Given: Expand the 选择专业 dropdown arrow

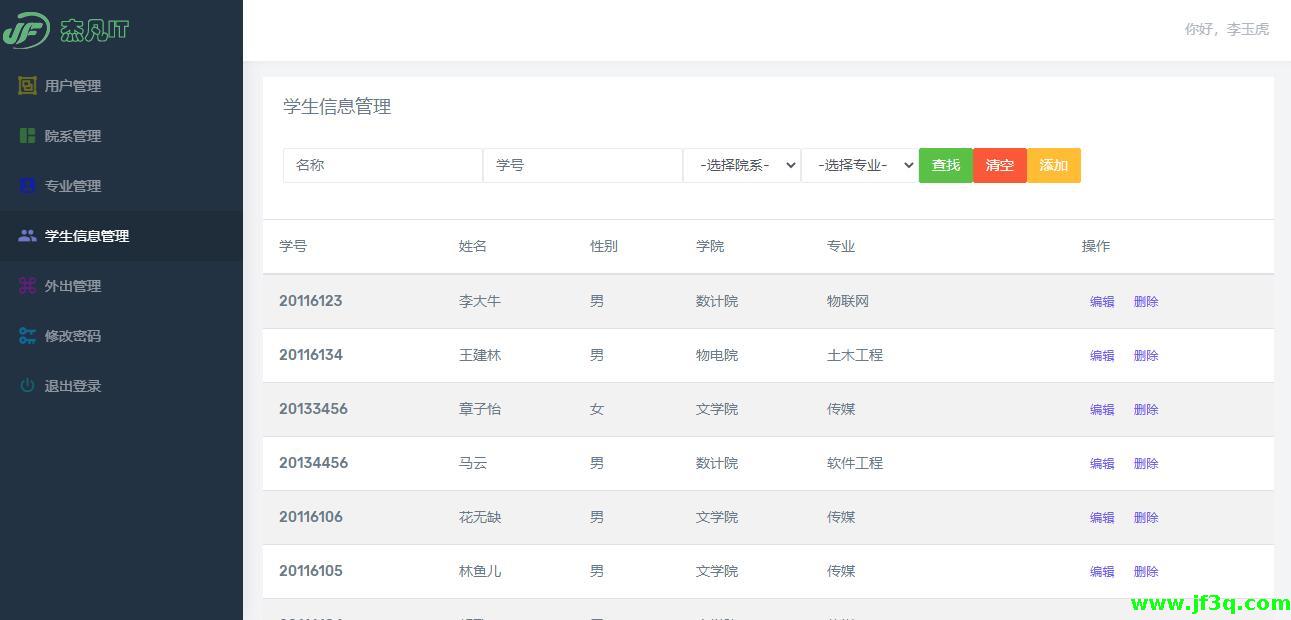Looking at the screenshot, I should pos(907,165).
